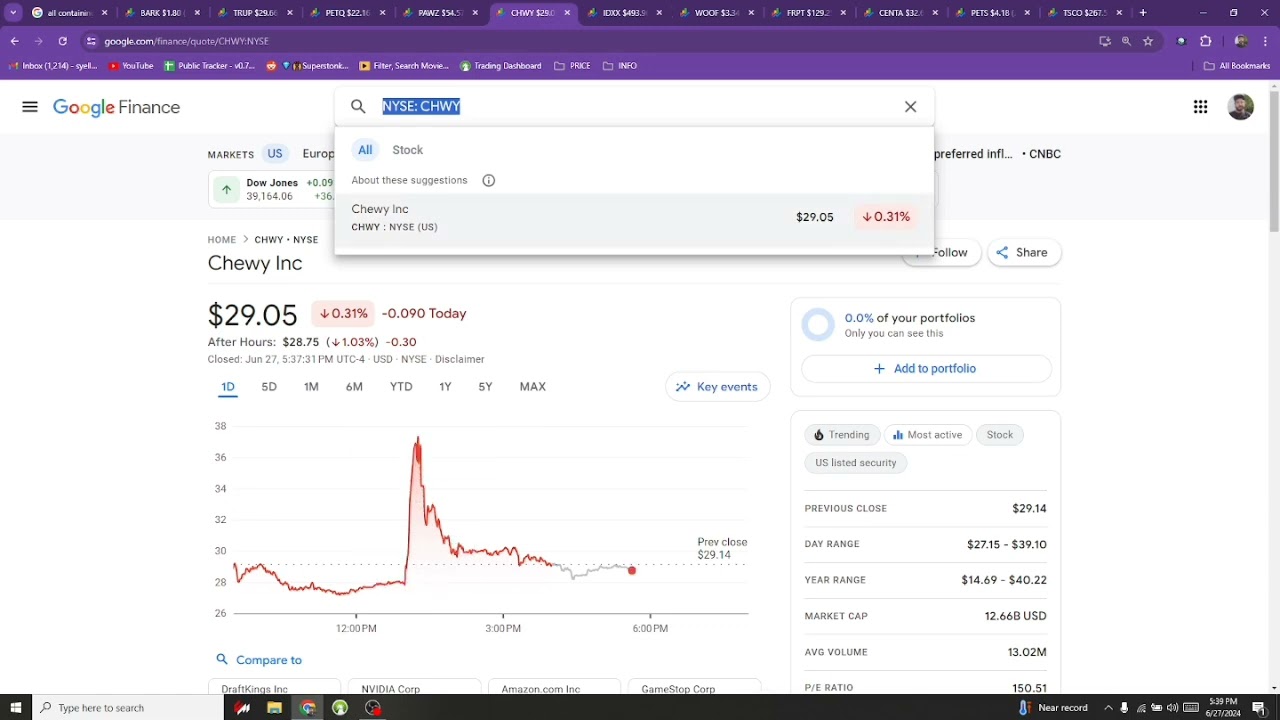Click the Google Finance logo
The height and width of the screenshot is (720, 1280).
(x=117, y=107)
